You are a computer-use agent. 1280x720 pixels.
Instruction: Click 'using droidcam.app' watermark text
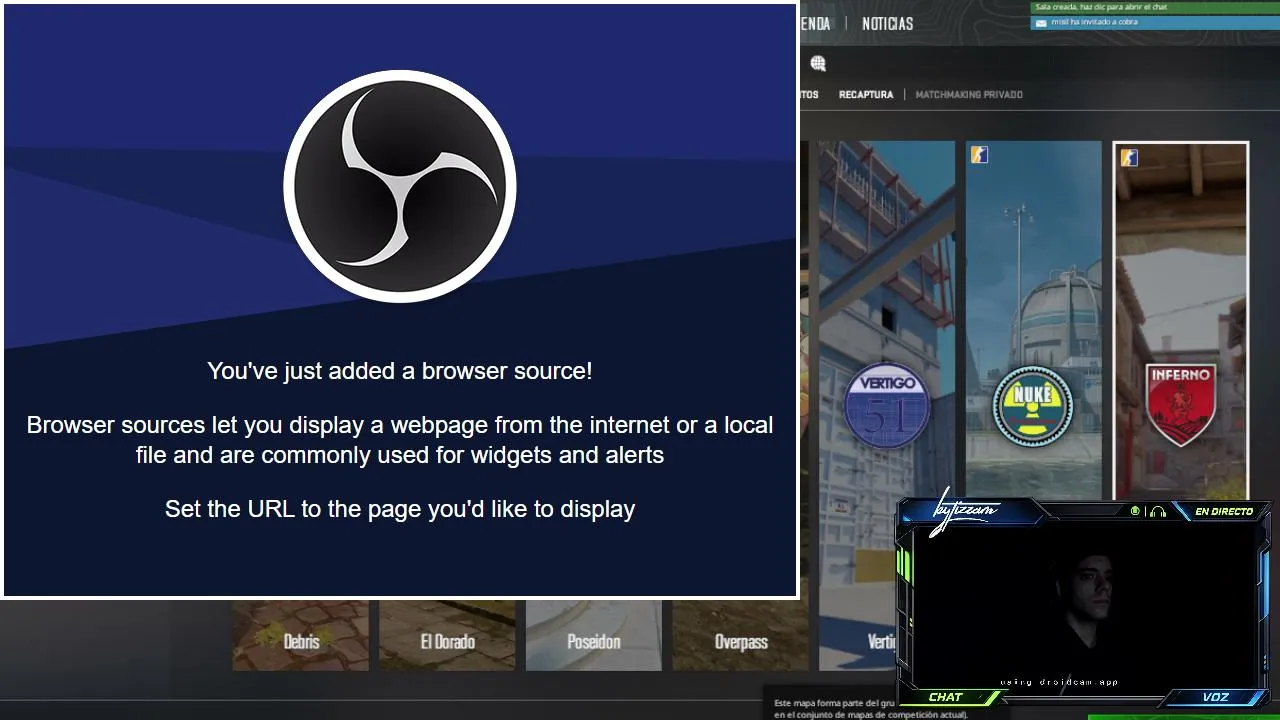[x=1060, y=682]
